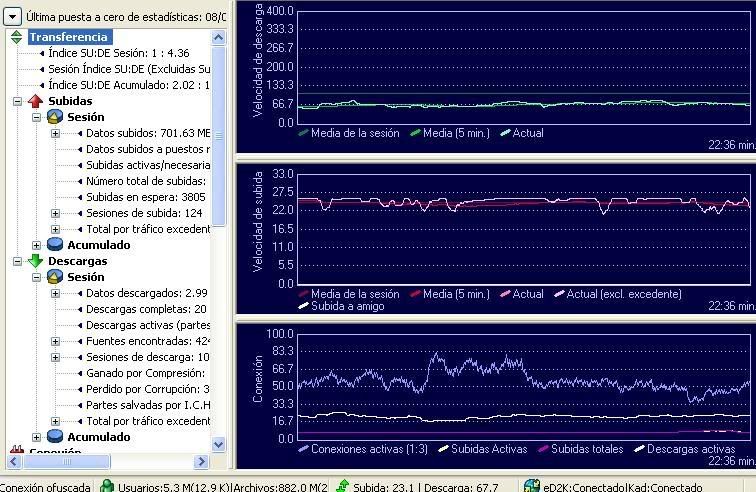Image resolution: width=756 pixels, height=492 pixels.
Task: Click the red Subidas upload arrow icon
Action: point(35,101)
